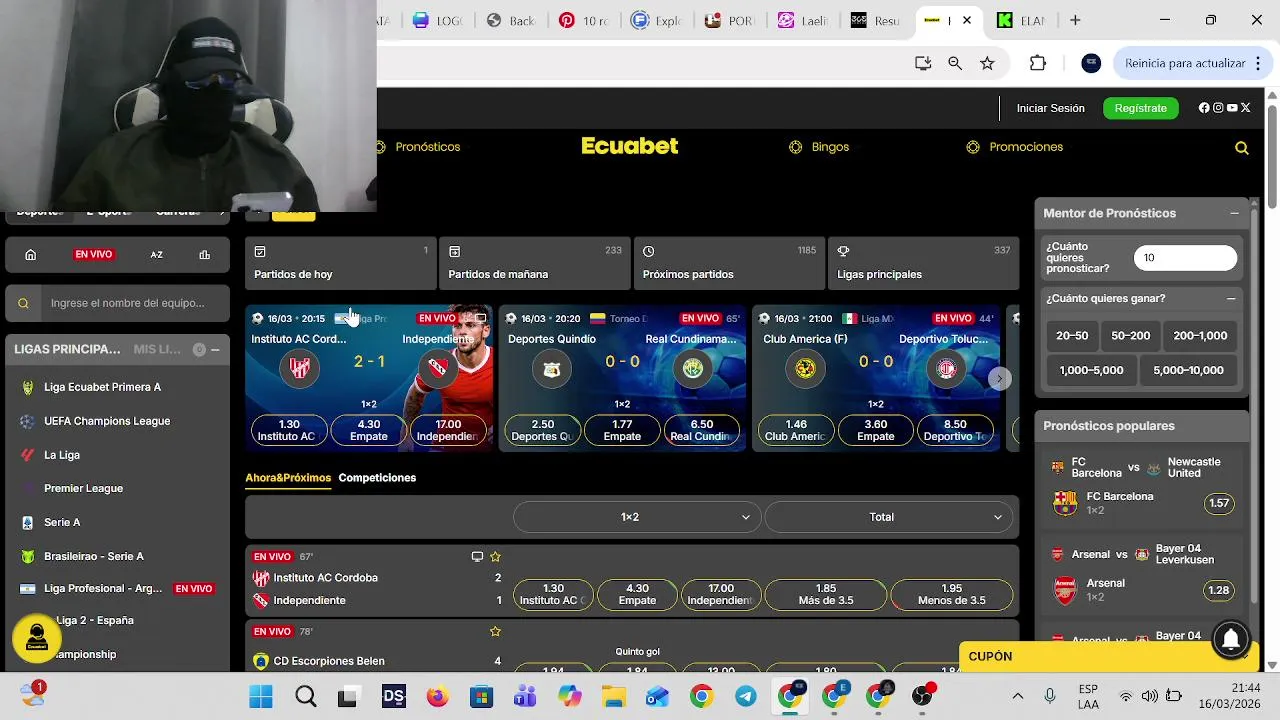The width and height of the screenshot is (1280, 720).
Task: Select the 1,000-5,000 winnings range
Action: click(1092, 370)
